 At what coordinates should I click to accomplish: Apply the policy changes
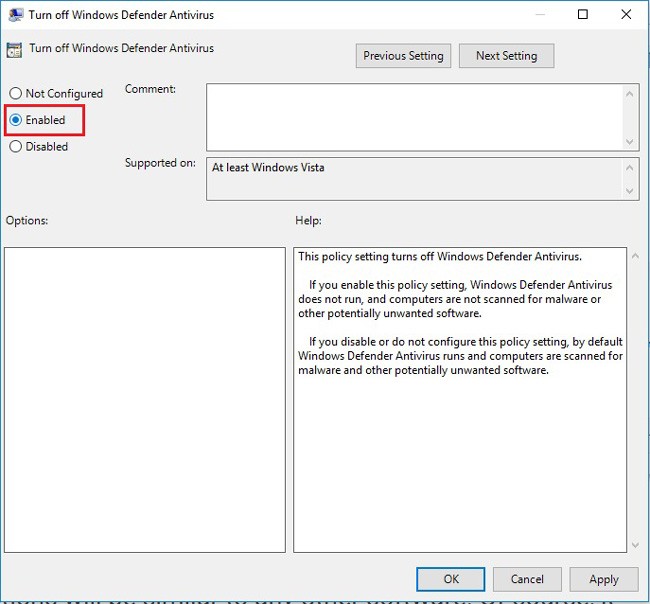pyautogui.click(x=604, y=579)
